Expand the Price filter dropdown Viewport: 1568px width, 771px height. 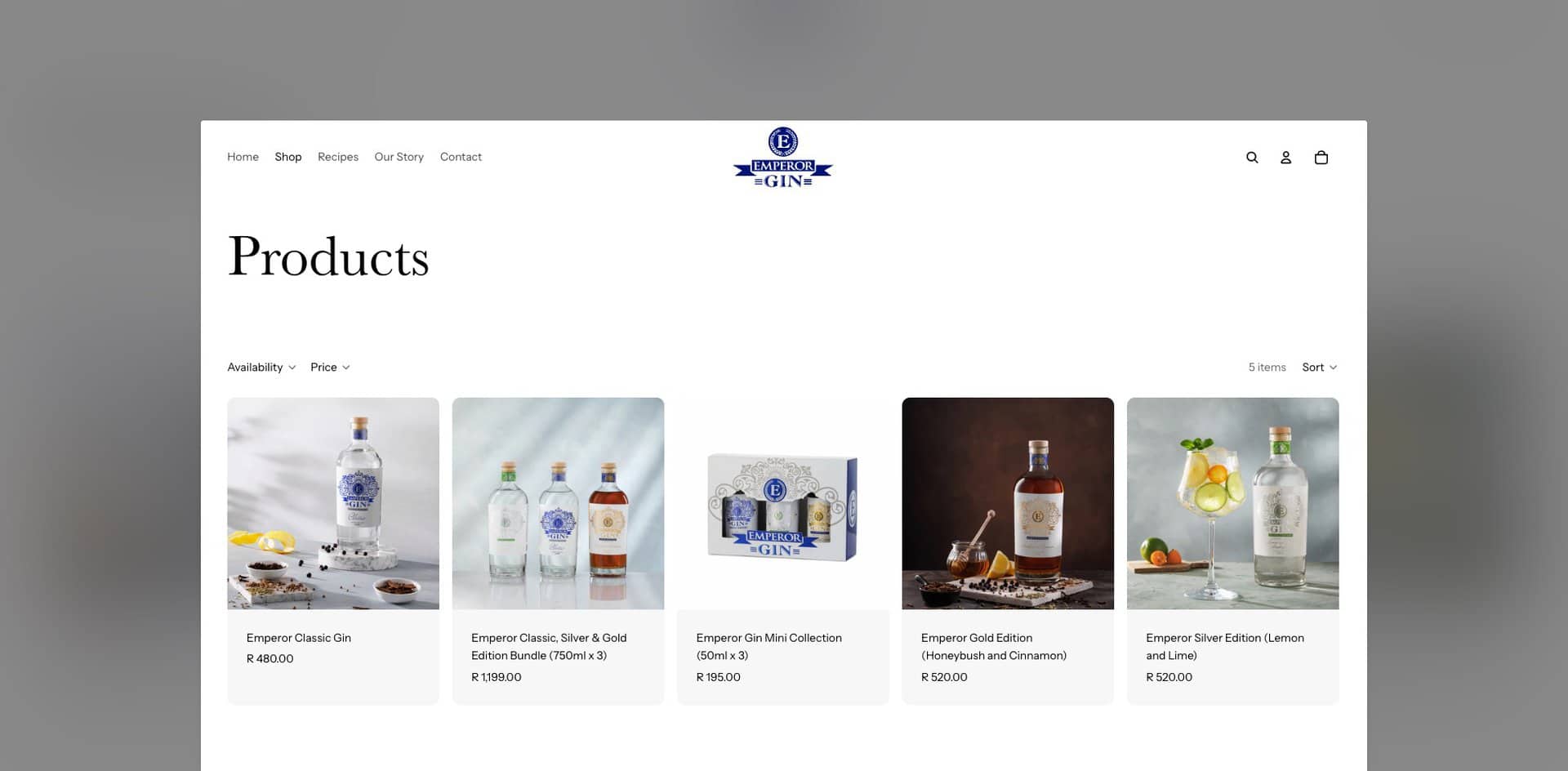click(x=330, y=368)
